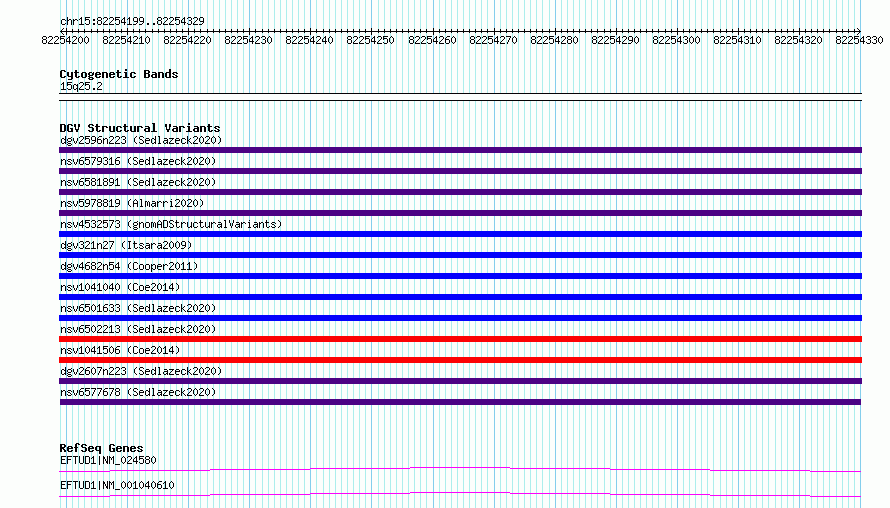The width and height of the screenshot is (890, 508).
Task: Click ruler position 82254310
Action: click(737, 40)
